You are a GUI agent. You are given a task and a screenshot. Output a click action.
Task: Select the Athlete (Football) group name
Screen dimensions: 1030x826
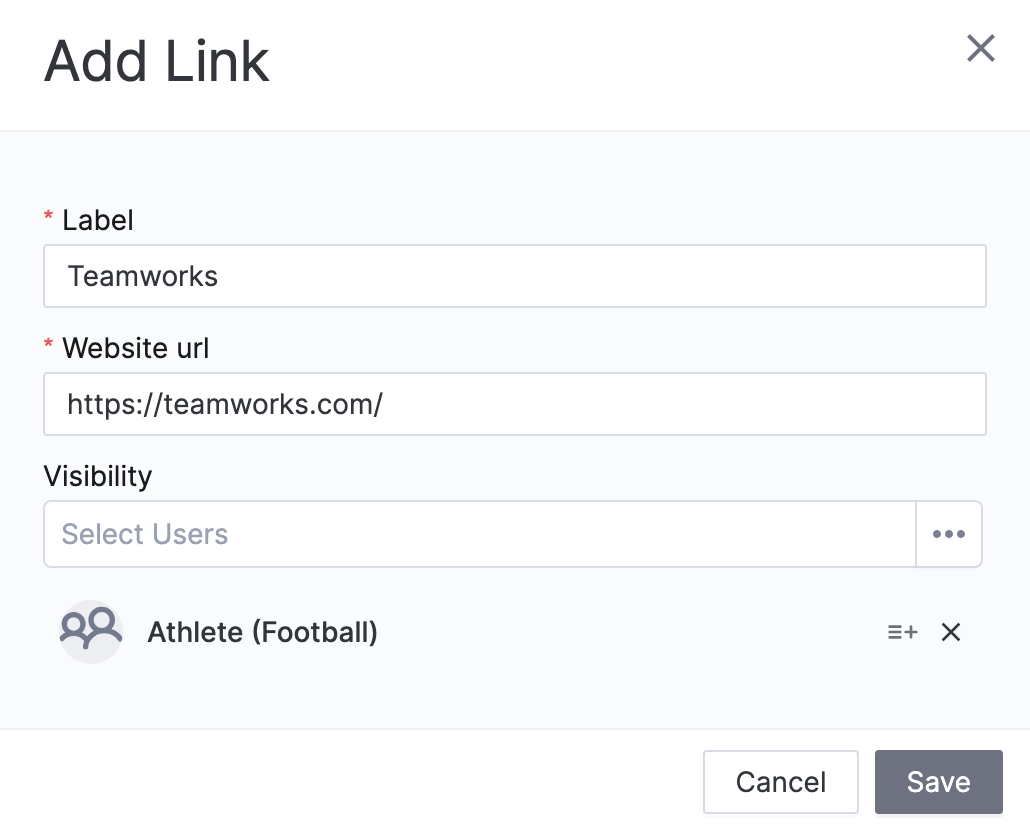coord(262,632)
